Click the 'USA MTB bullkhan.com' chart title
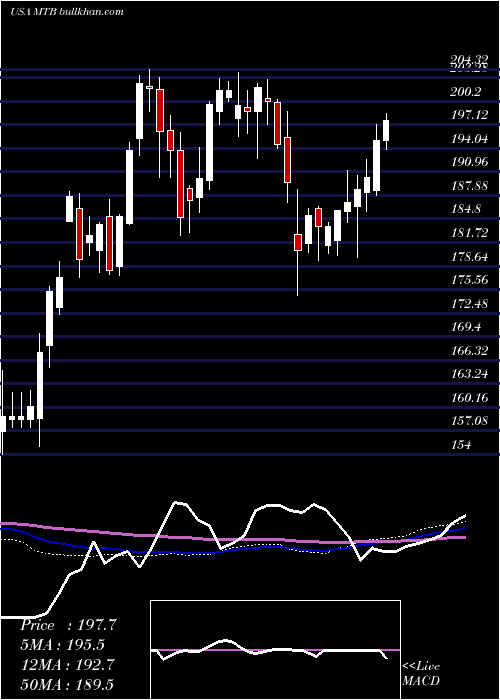500x700 pixels. 67,11
